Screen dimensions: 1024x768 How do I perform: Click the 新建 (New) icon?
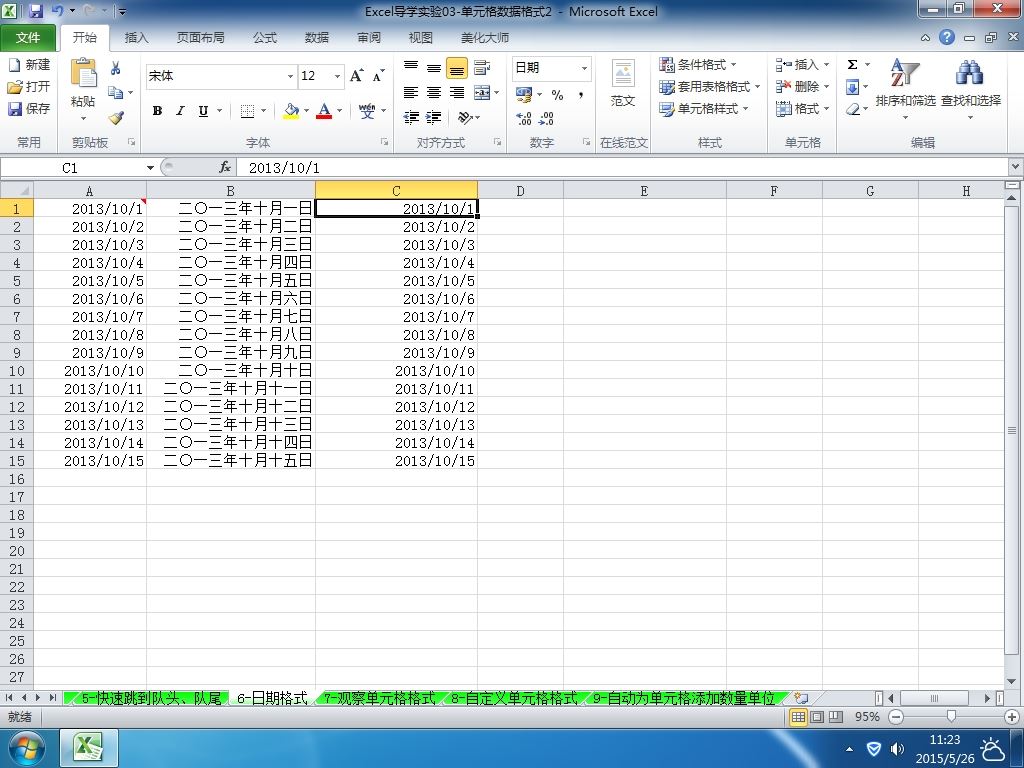point(14,65)
